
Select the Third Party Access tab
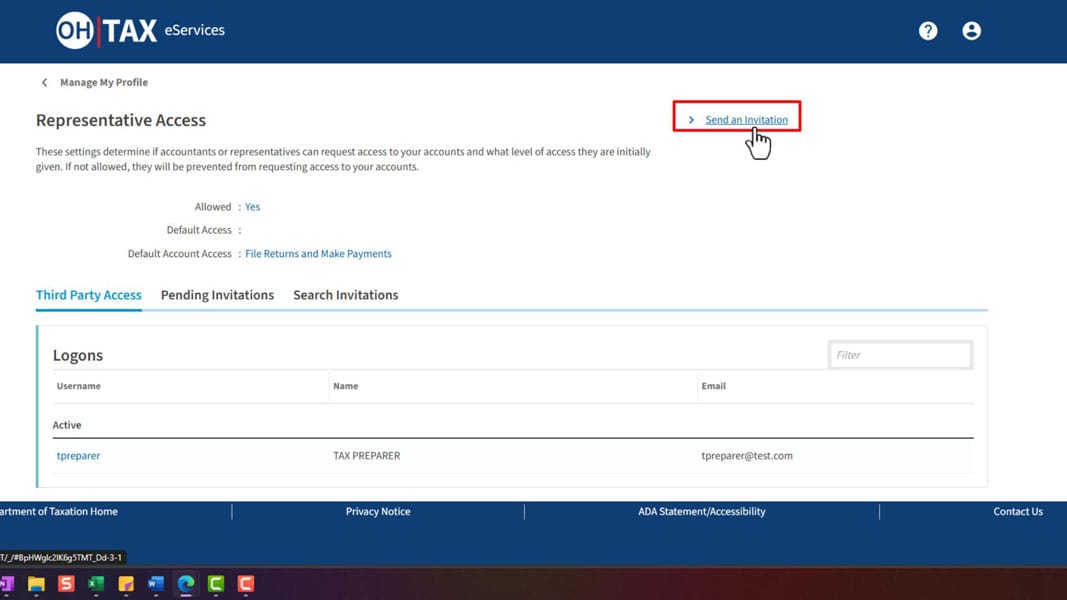pos(88,295)
